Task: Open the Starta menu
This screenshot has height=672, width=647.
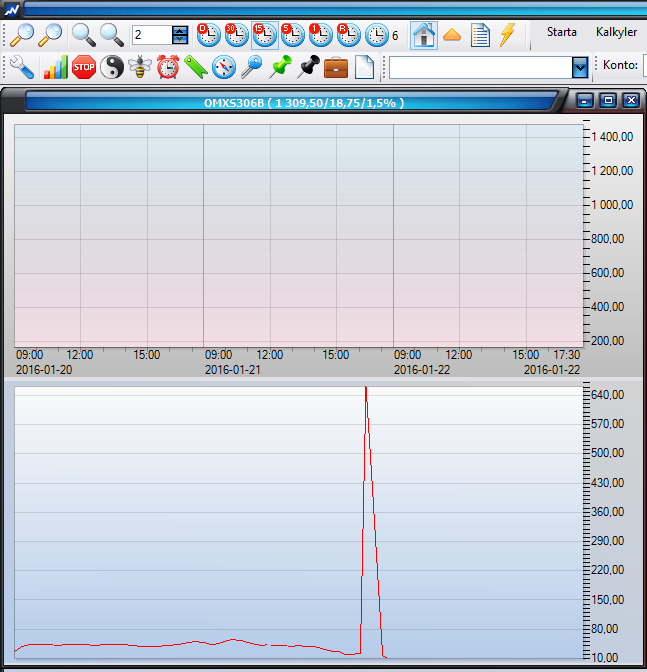Action: click(x=561, y=32)
